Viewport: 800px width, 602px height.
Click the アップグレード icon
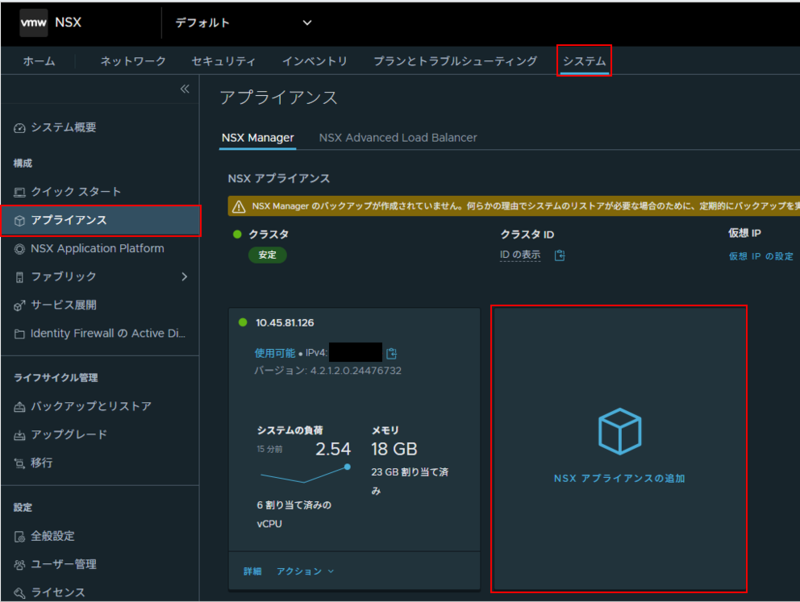(x=19, y=435)
